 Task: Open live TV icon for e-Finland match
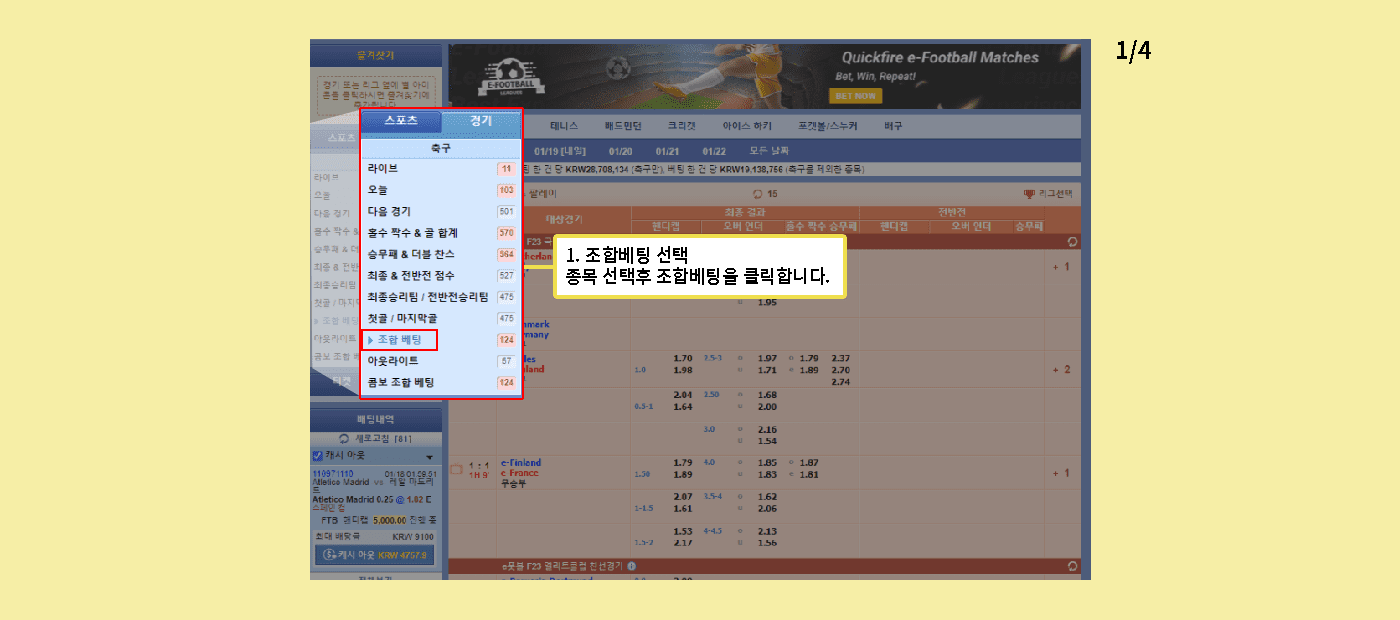[x=456, y=469]
